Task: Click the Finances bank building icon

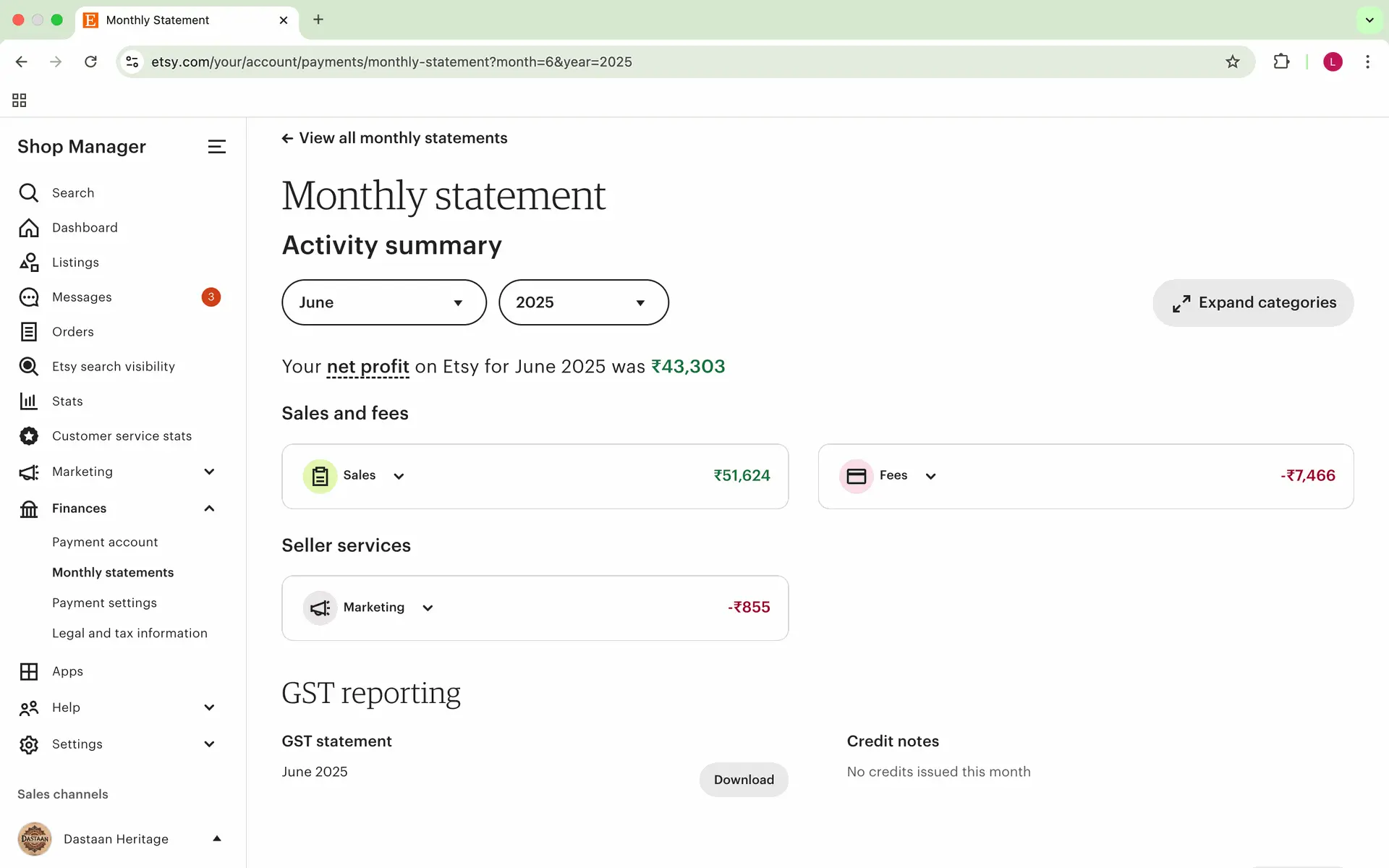Action: [x=28, y=509]
